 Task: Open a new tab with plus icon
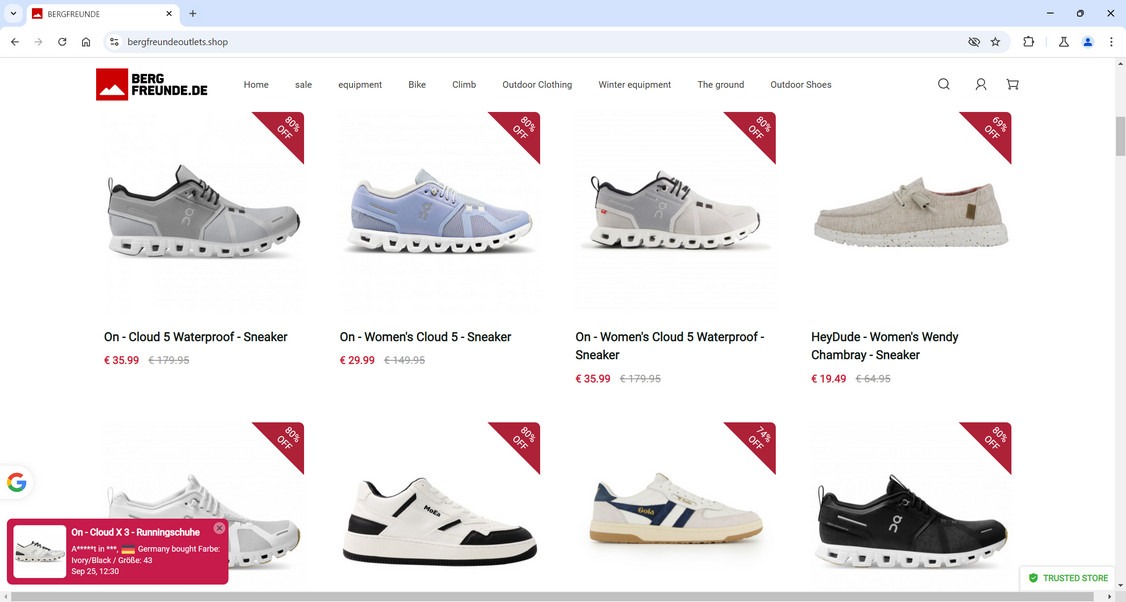[x=192, y=14]
